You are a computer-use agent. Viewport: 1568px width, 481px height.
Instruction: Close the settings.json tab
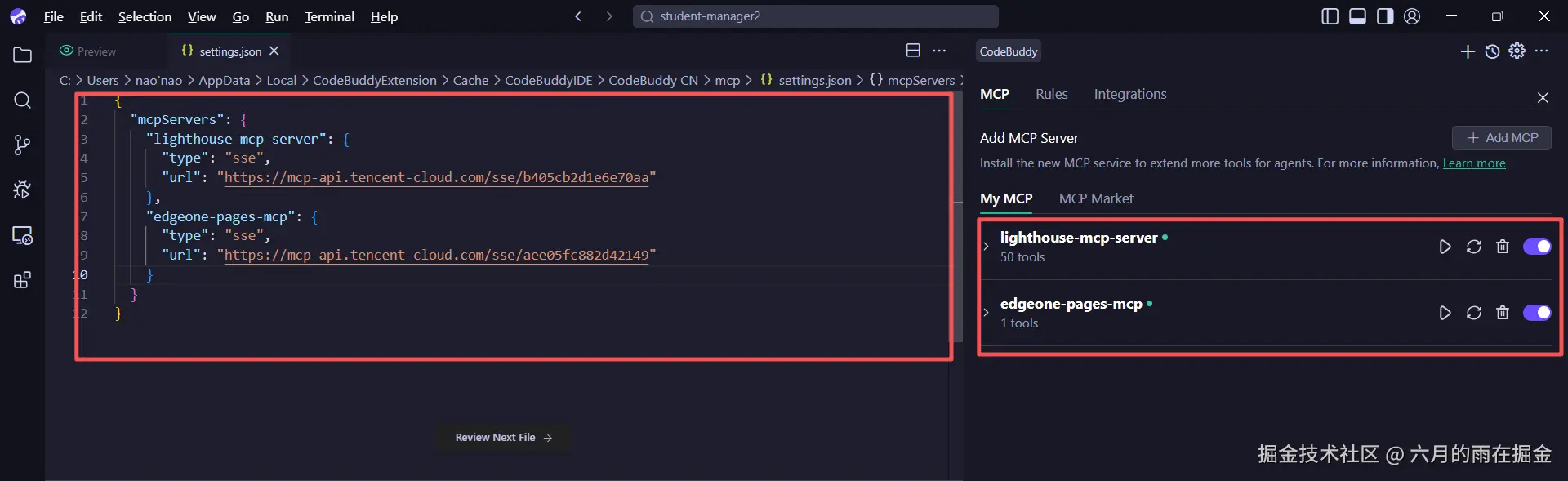point(274,51)
